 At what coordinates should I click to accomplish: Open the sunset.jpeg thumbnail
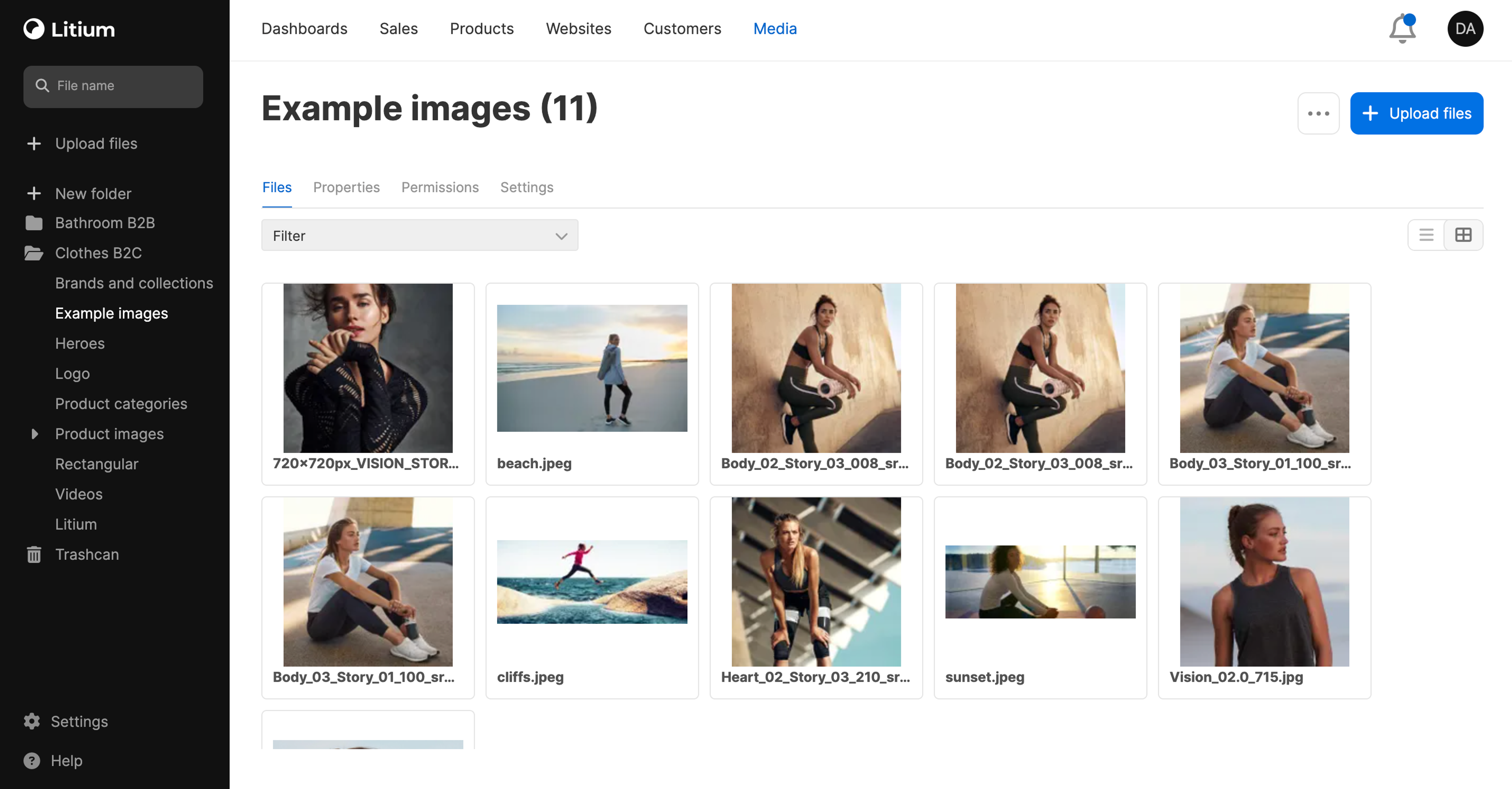1040,582
